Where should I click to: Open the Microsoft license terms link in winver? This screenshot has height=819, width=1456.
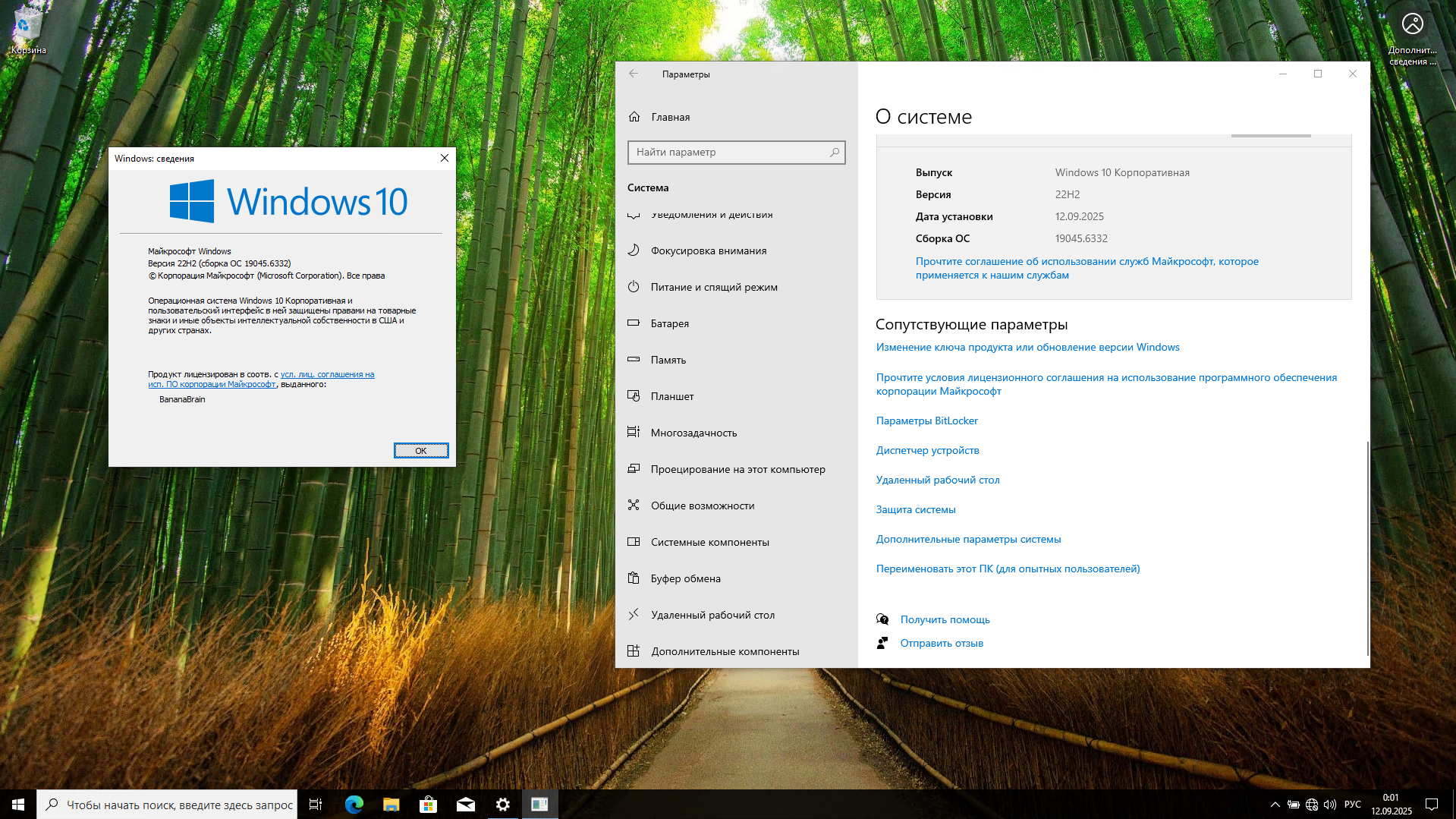[x=261, y=380]
